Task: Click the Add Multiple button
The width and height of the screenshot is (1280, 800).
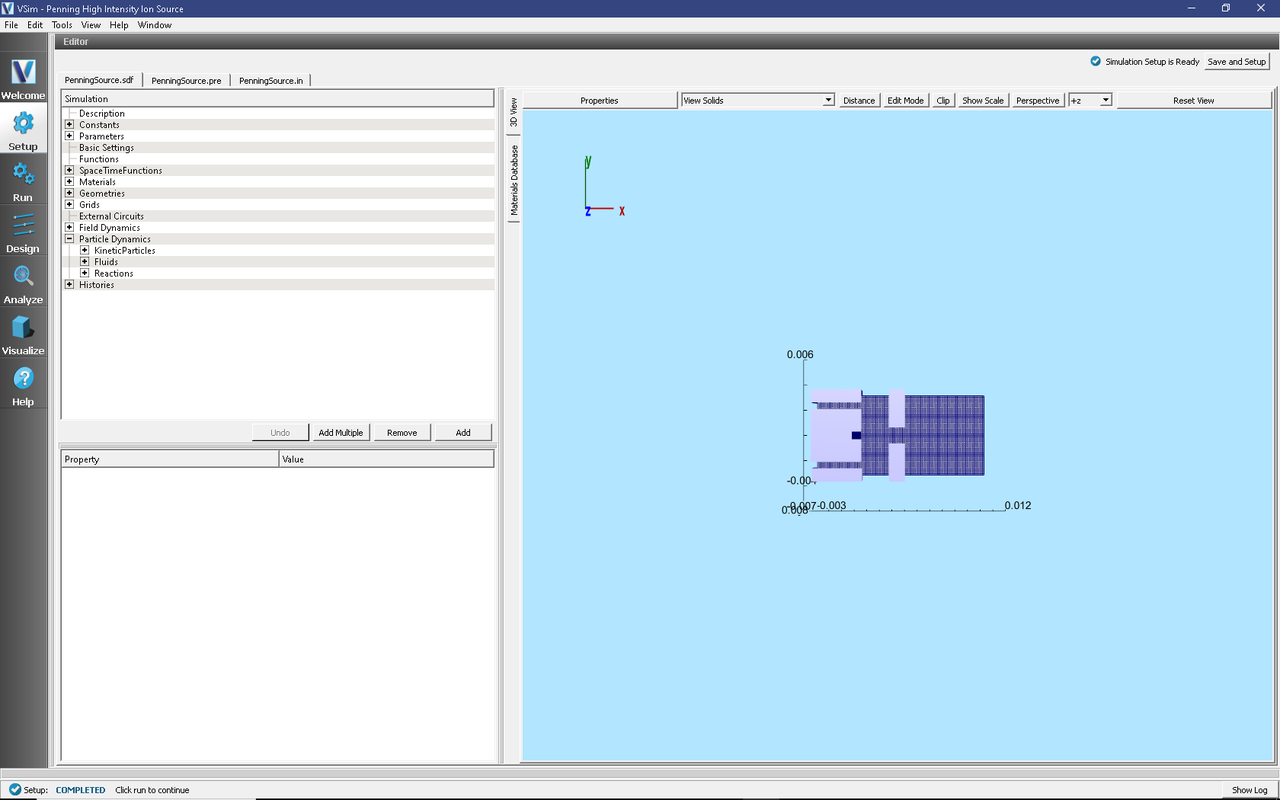Action: [341, 432]
